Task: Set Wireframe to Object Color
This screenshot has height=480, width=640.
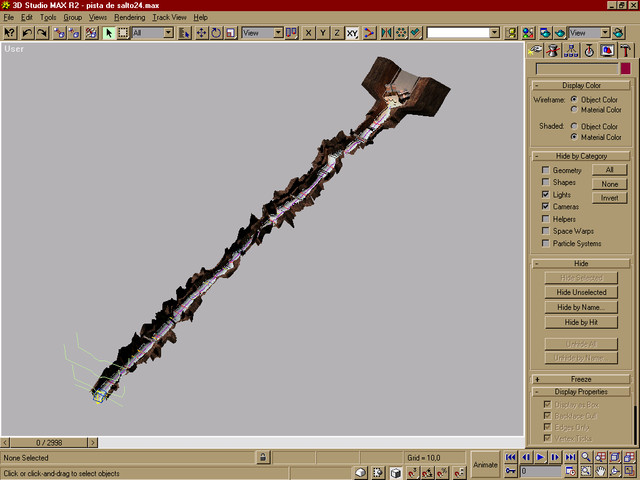Action: (574, 99)
